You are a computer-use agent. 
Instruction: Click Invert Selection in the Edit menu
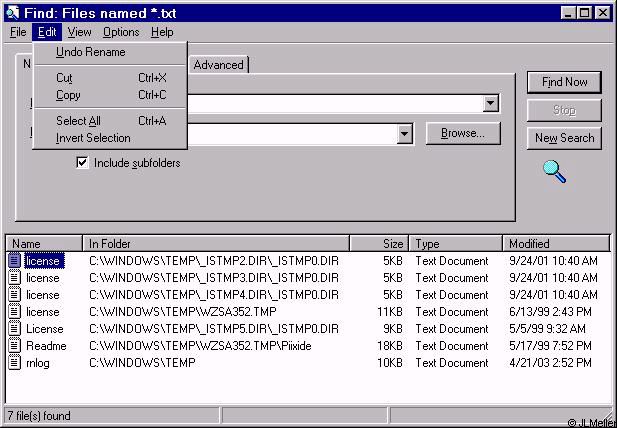(x=93, y=138)
